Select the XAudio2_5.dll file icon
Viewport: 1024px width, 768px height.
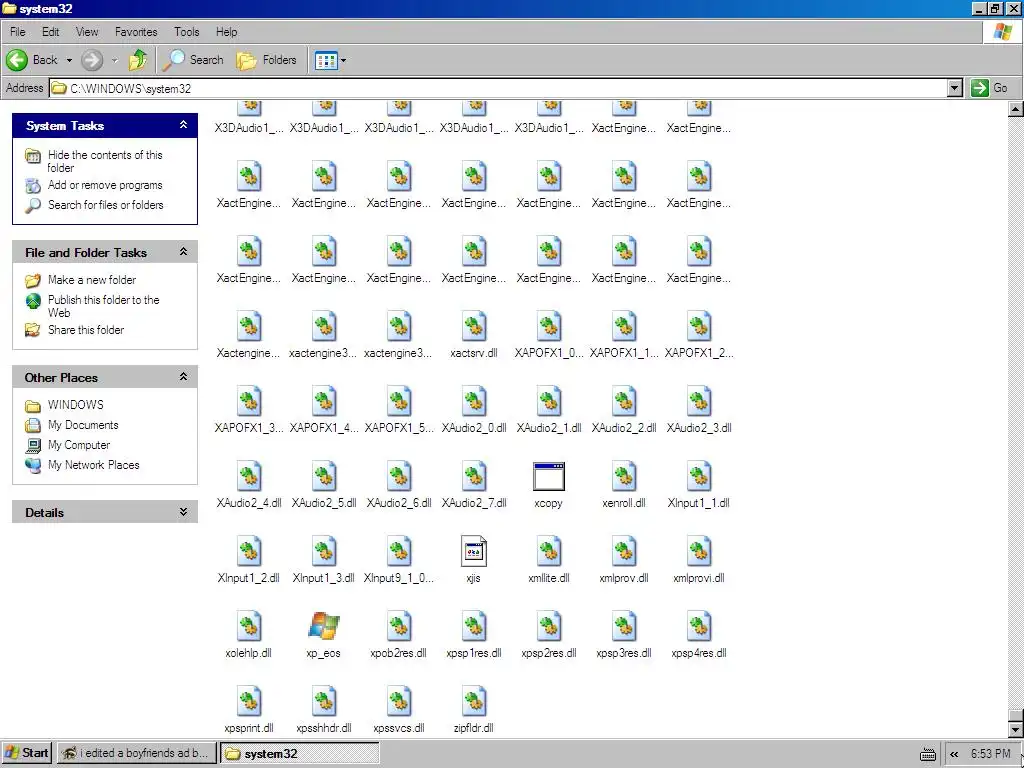click(x=324, y=477)
